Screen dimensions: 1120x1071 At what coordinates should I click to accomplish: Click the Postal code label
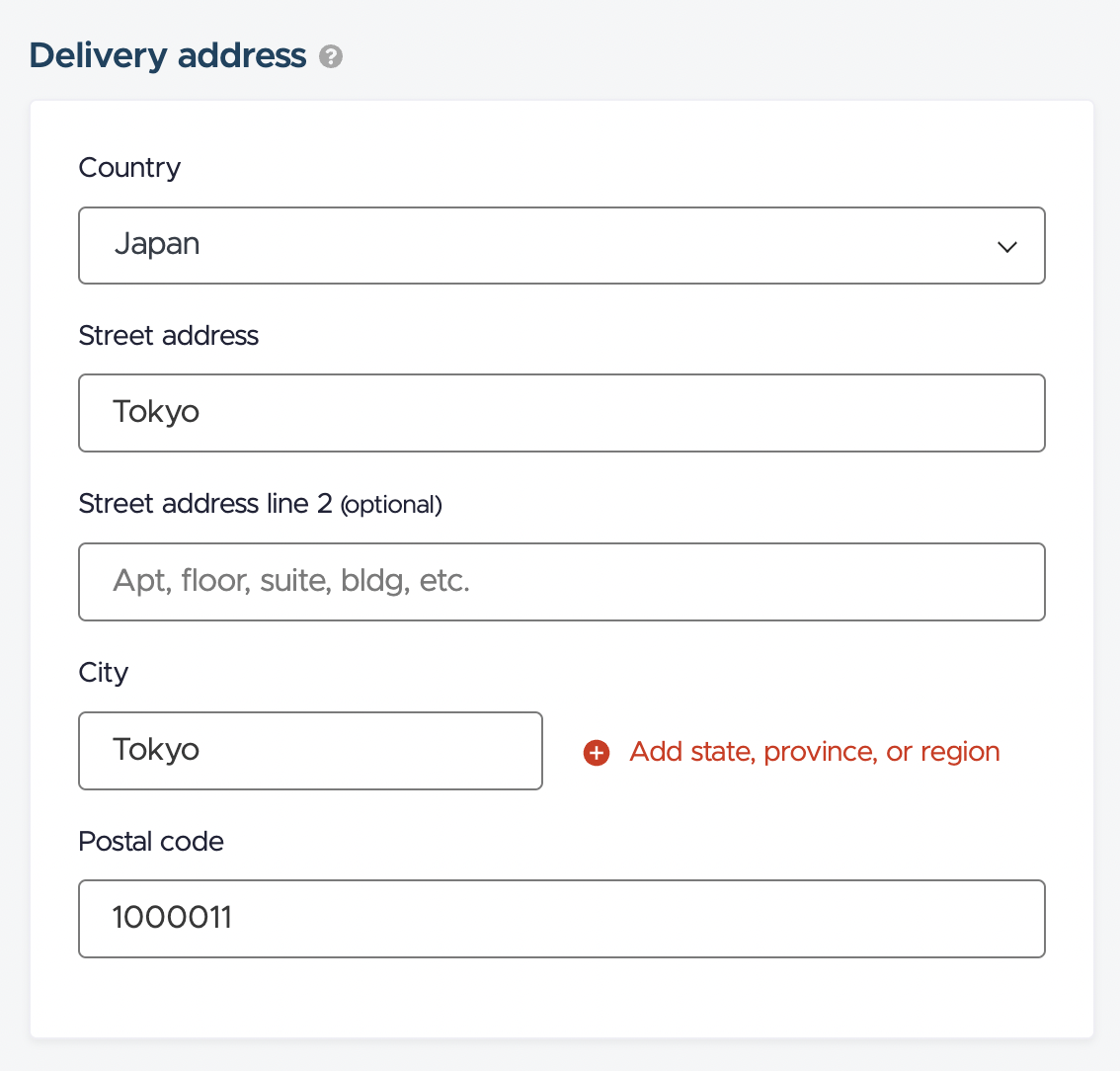point(151,842)
